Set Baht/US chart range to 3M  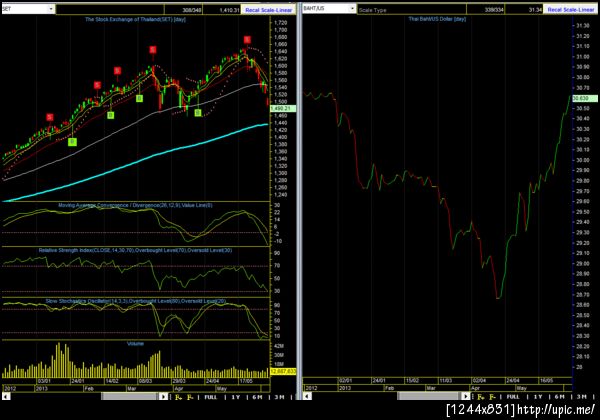[x=582, y=397]
